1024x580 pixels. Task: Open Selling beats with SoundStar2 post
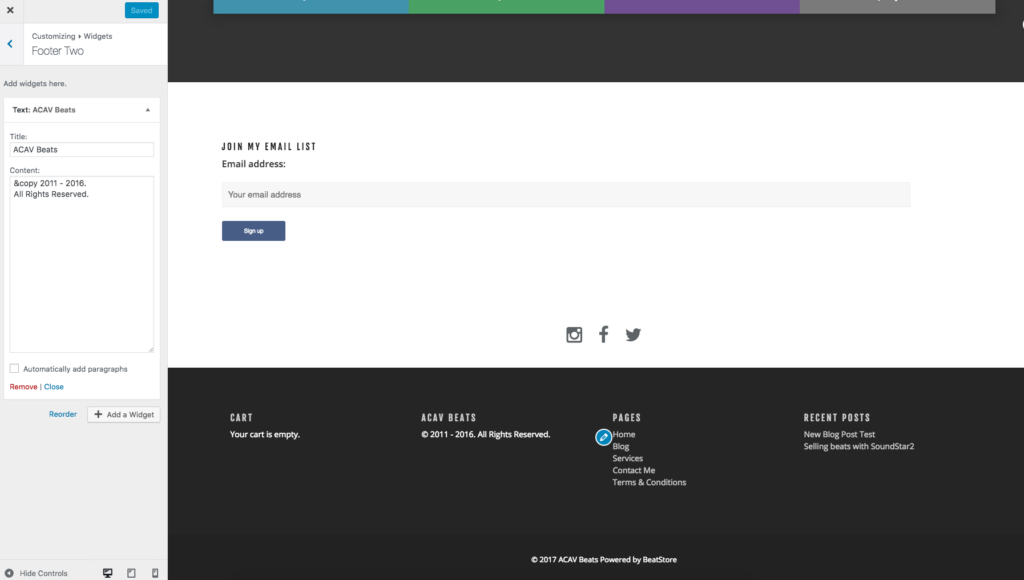pyautogui.click(x=859, y=447)
